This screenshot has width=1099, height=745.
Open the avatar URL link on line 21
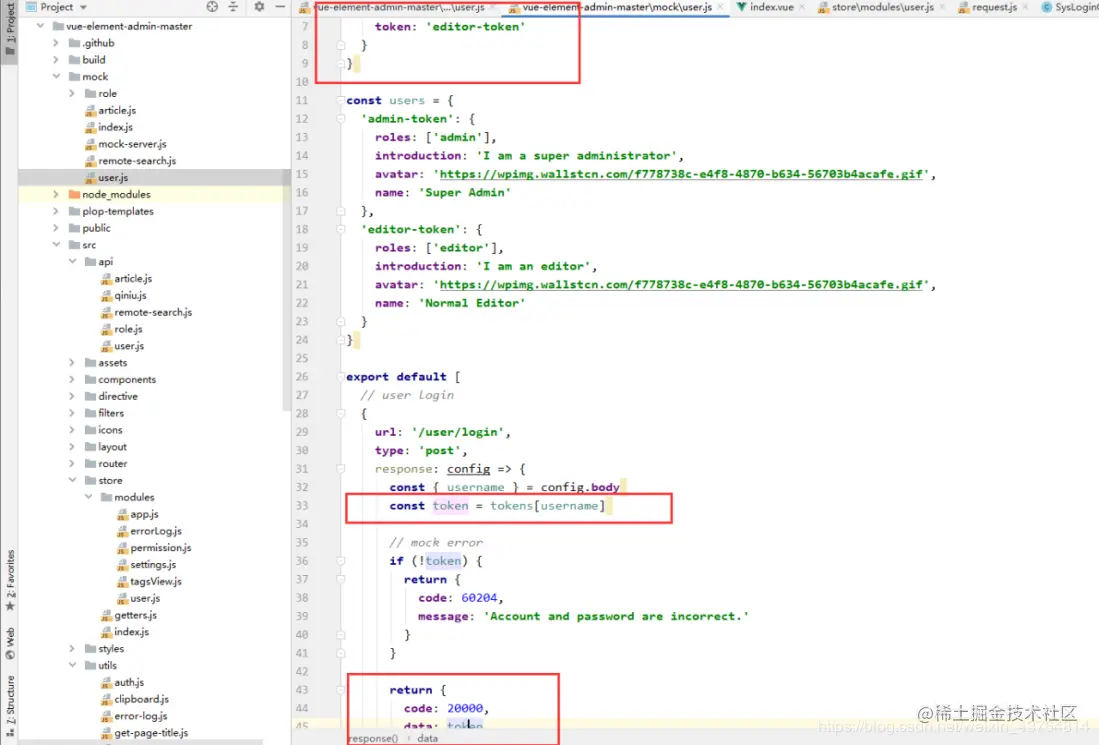(681, 285)
